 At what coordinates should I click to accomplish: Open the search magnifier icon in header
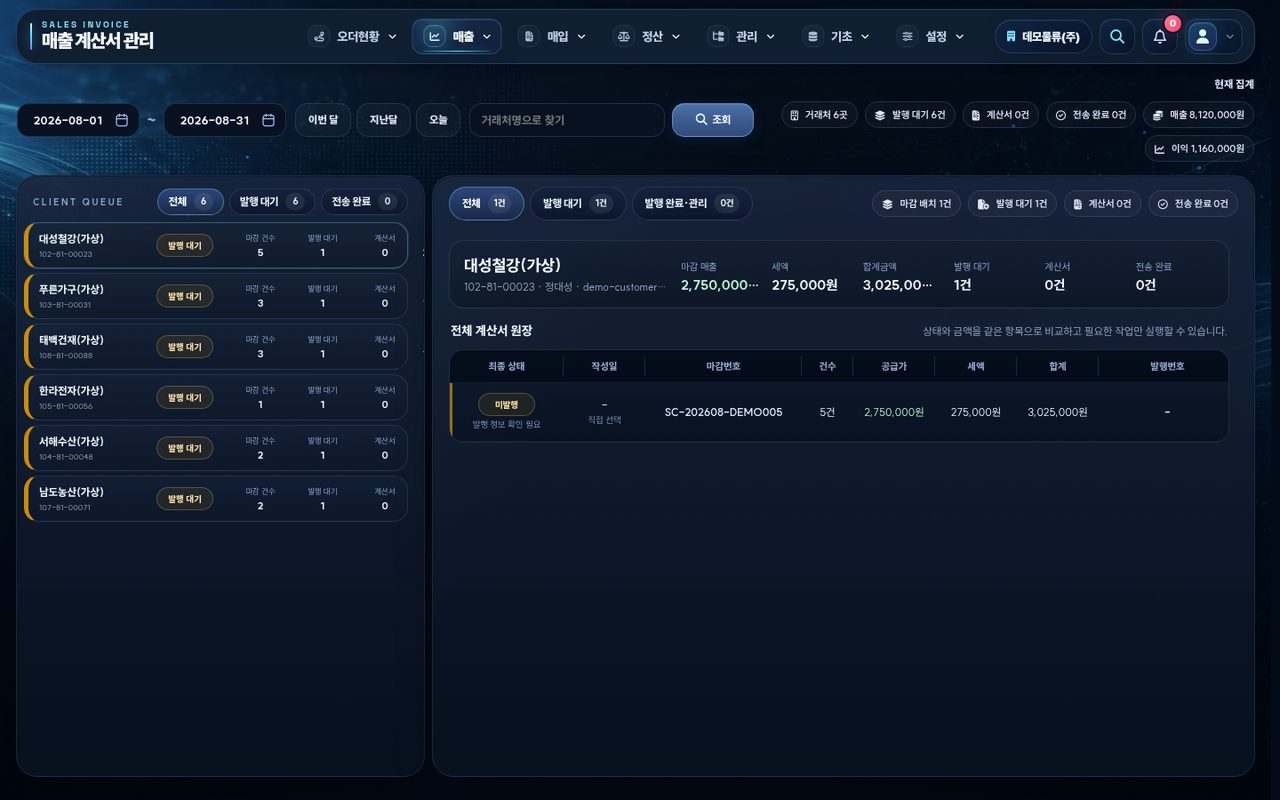coord(1117,37)
